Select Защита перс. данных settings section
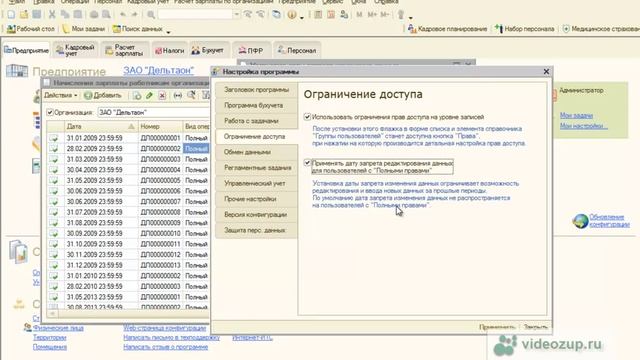Screen dimensions: 640x360 coord(256,230)
